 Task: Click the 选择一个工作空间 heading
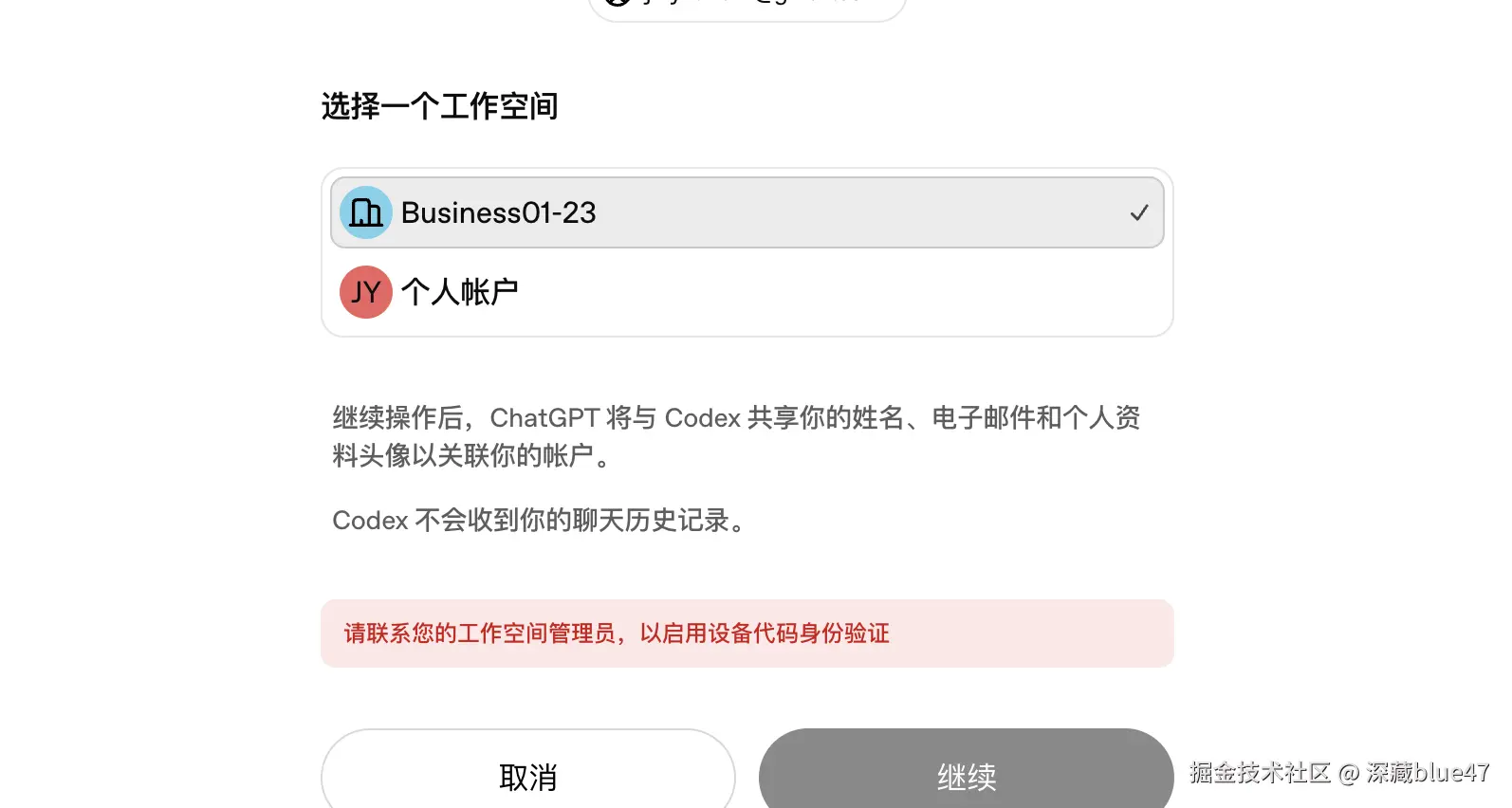439,106
